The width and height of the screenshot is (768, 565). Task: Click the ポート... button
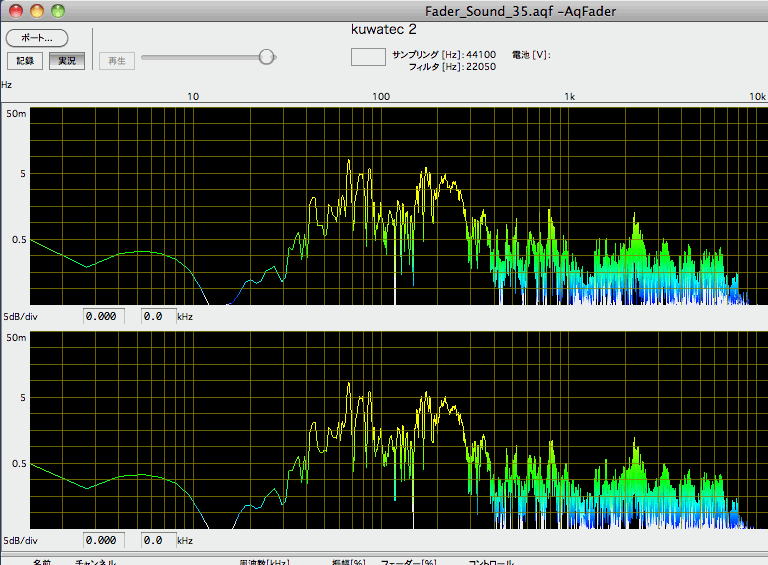[x=37, y=38]
